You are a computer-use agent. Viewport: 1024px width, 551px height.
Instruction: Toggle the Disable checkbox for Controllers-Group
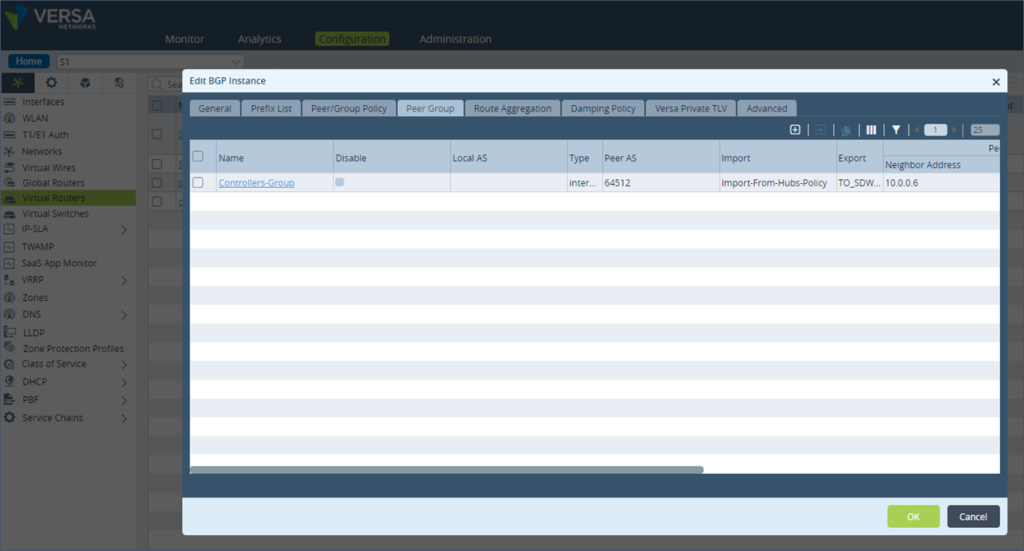(340, 182)
